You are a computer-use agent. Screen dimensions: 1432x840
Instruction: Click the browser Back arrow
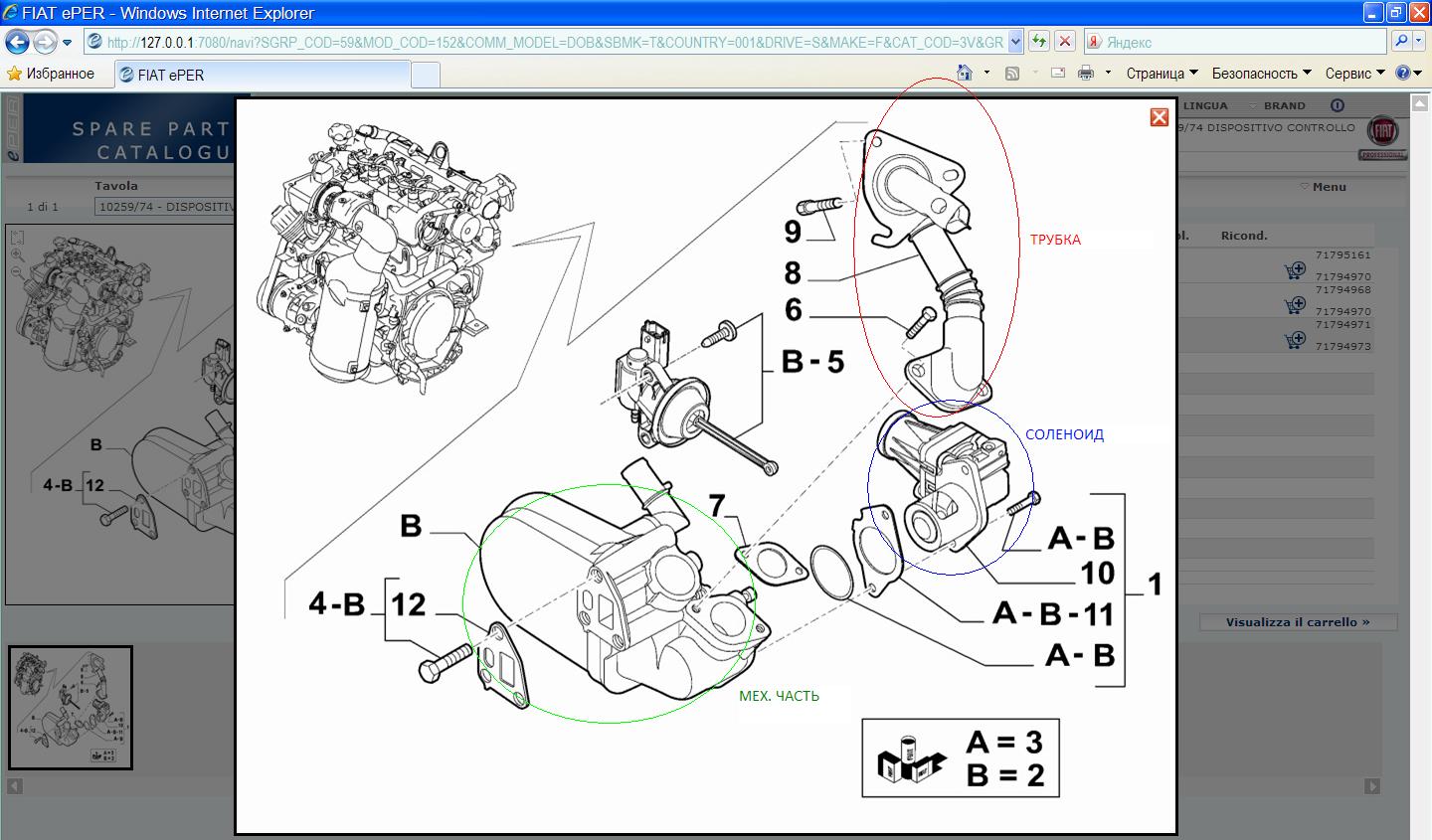[17, 42]
